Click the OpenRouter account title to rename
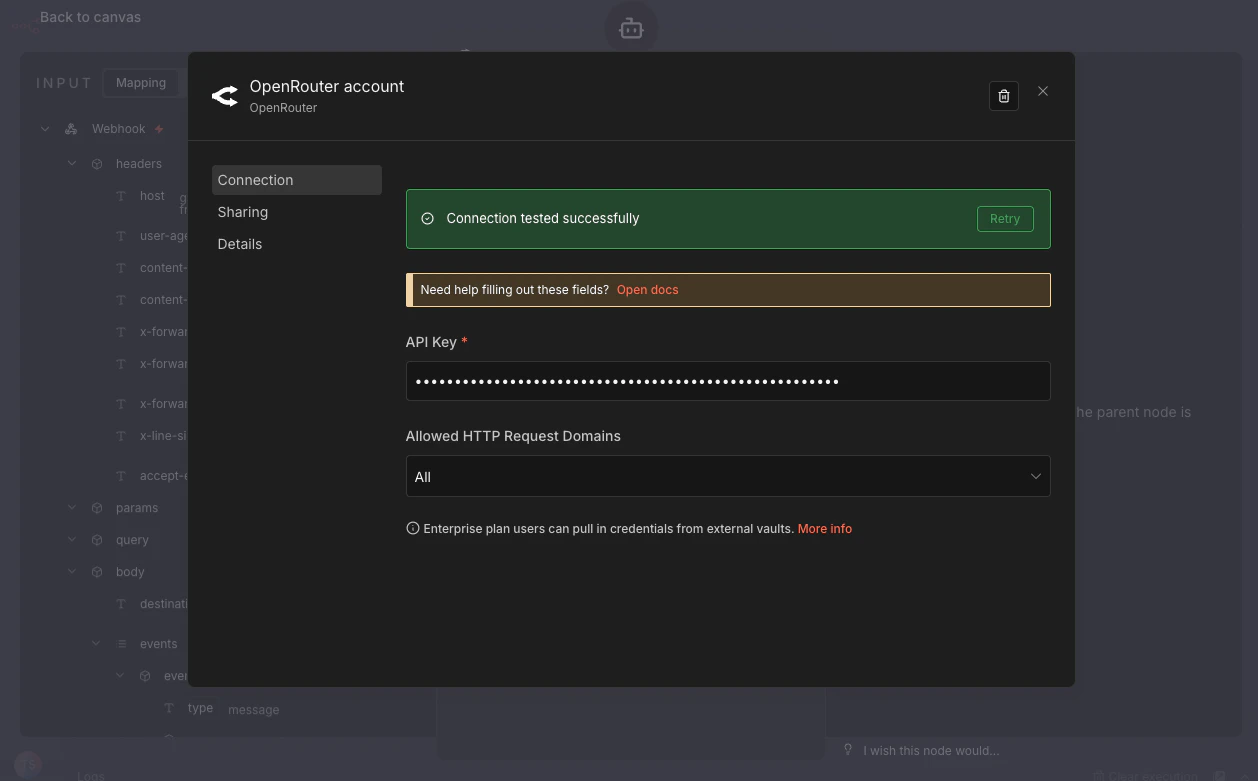 pos(327,86)
